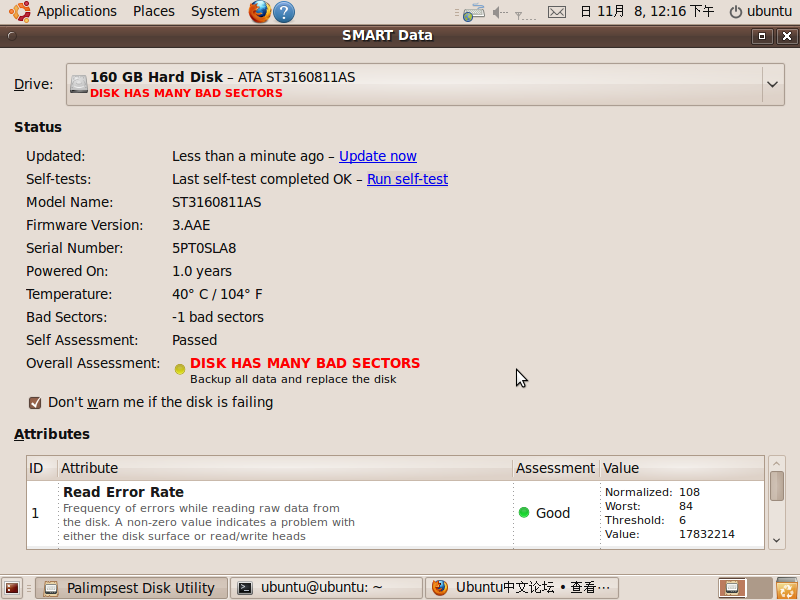Click the "1.0 years" powered on value

pos(202,271)
